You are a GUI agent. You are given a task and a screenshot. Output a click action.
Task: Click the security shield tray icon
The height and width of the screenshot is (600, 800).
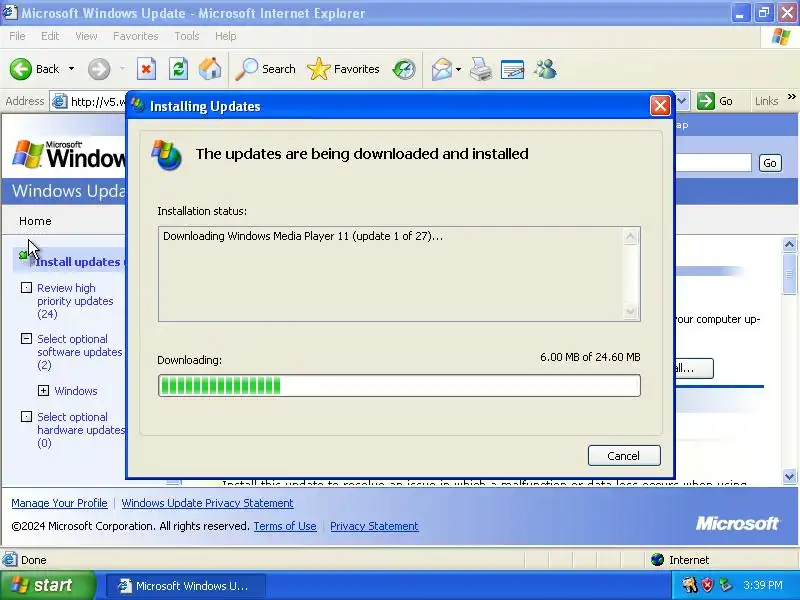coord(707,585)
